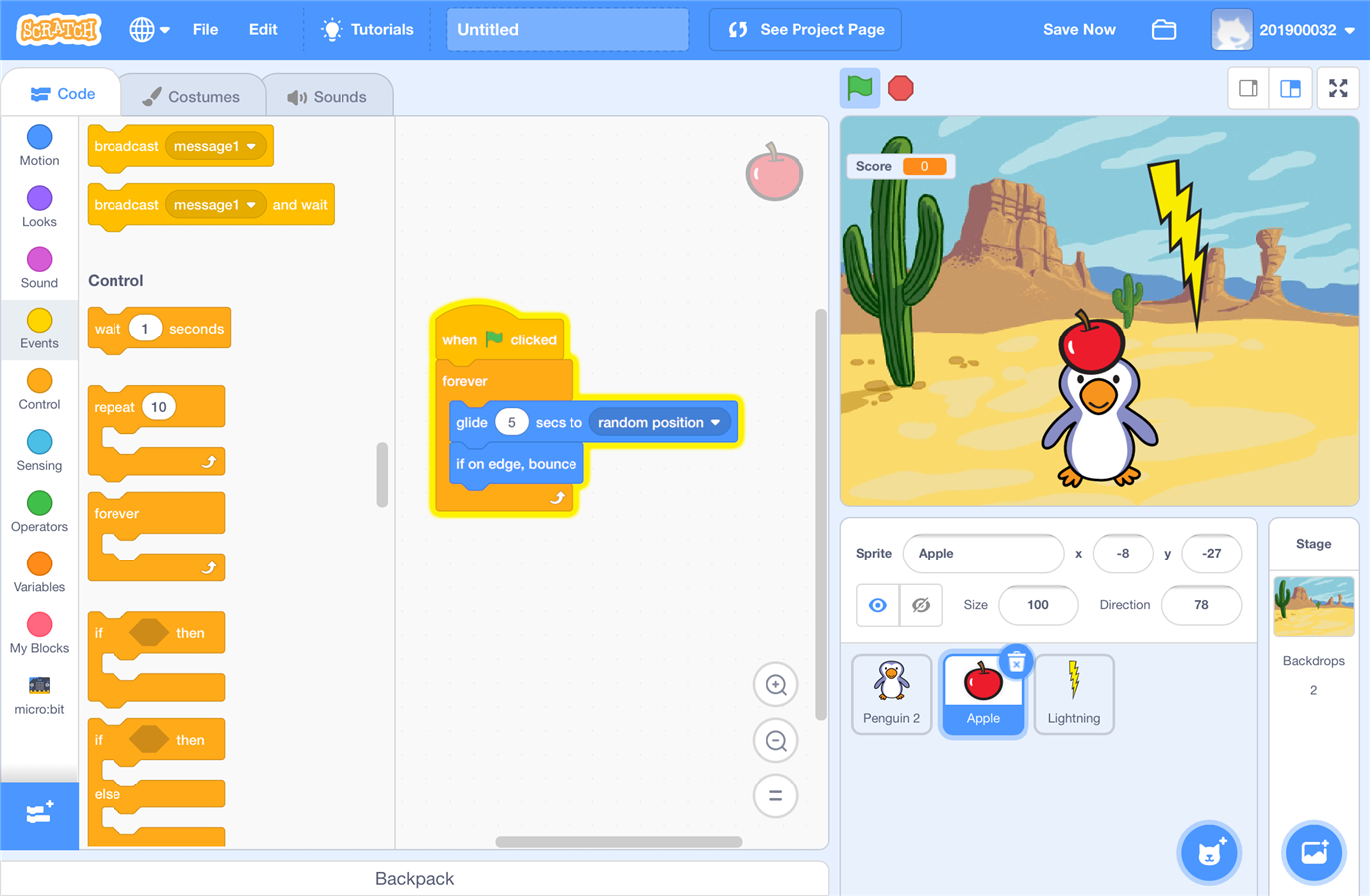Open the language globe dropdown
The width and height of the screenshot is (1370, 896).
[x=149, y=30]
